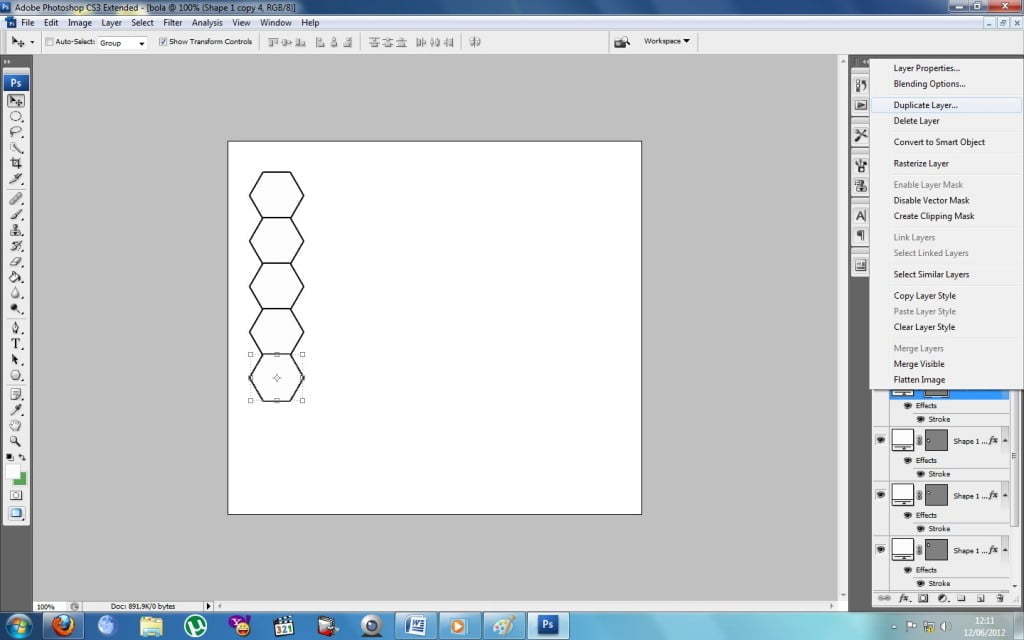This screenshot has height=640, width=1024.
Task: Select the Pen tool
Action: (16, 327)
